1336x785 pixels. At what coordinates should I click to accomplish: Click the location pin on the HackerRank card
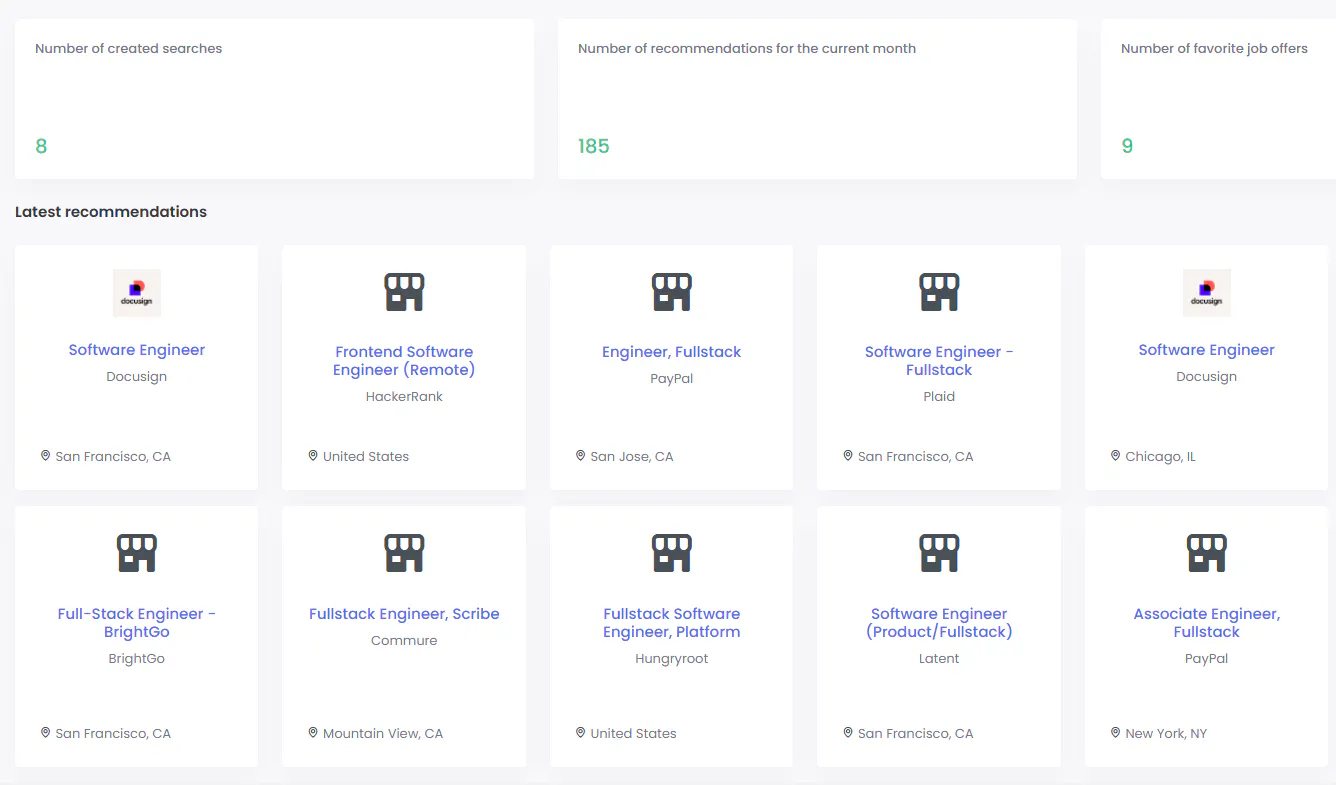coord(313,456)
